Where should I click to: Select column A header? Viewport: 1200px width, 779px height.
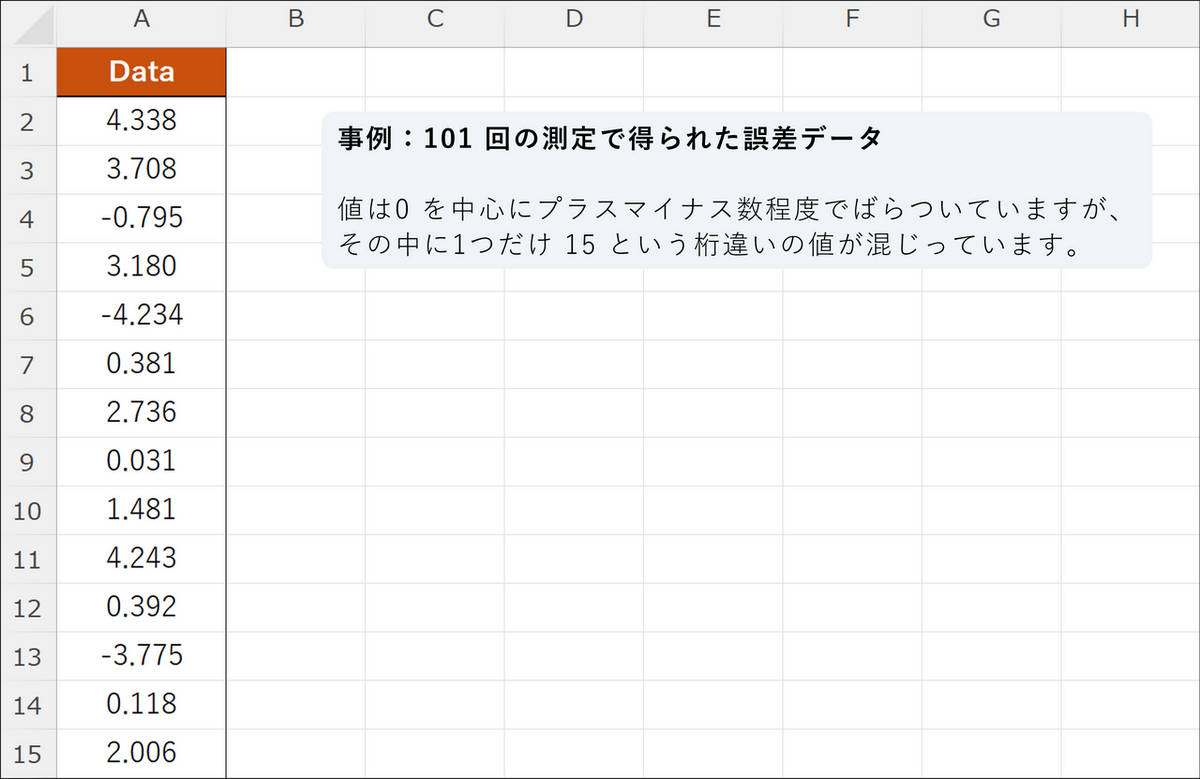(141, 19)
